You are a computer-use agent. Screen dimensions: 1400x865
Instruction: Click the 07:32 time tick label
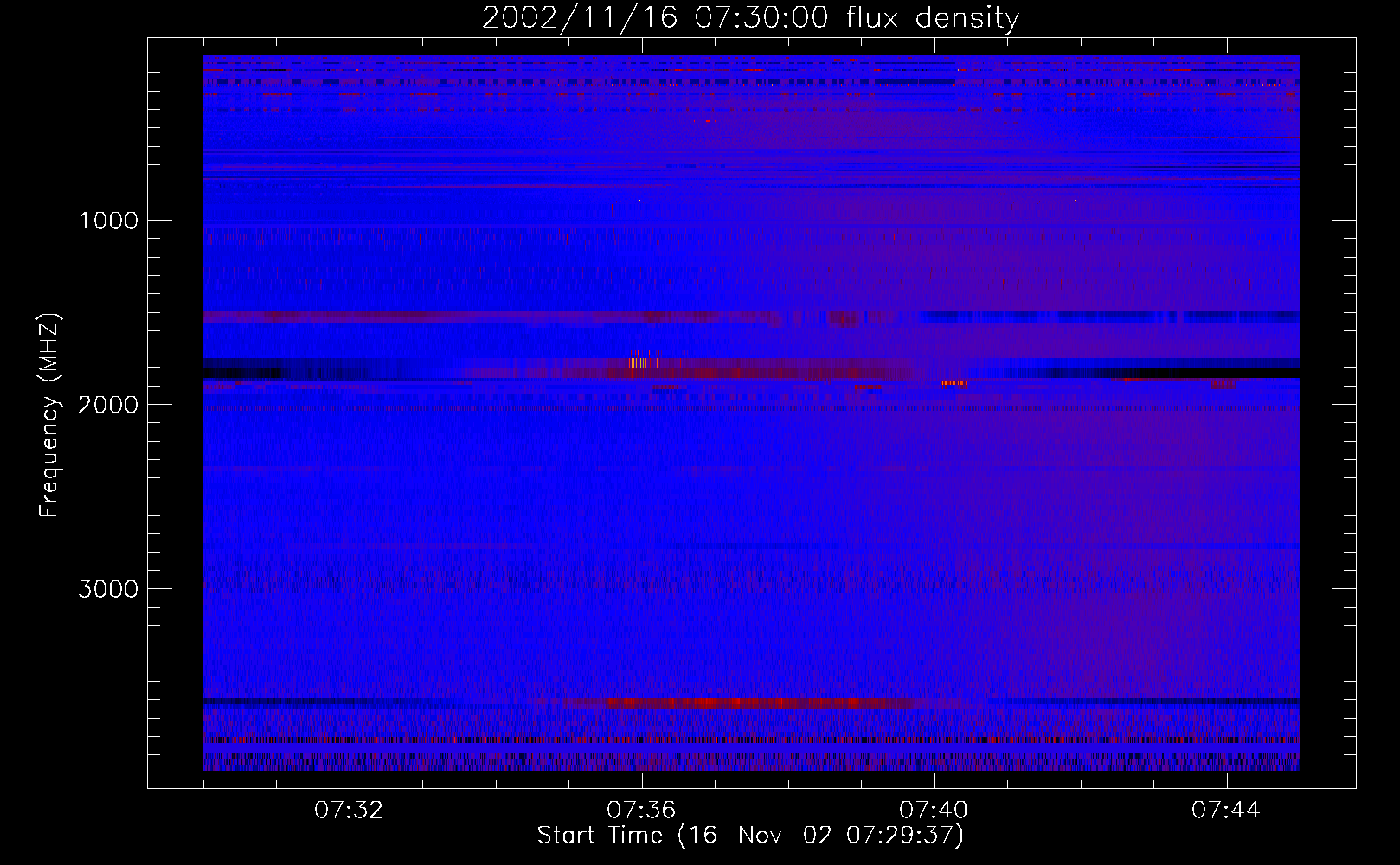click(x=350, y=811)
